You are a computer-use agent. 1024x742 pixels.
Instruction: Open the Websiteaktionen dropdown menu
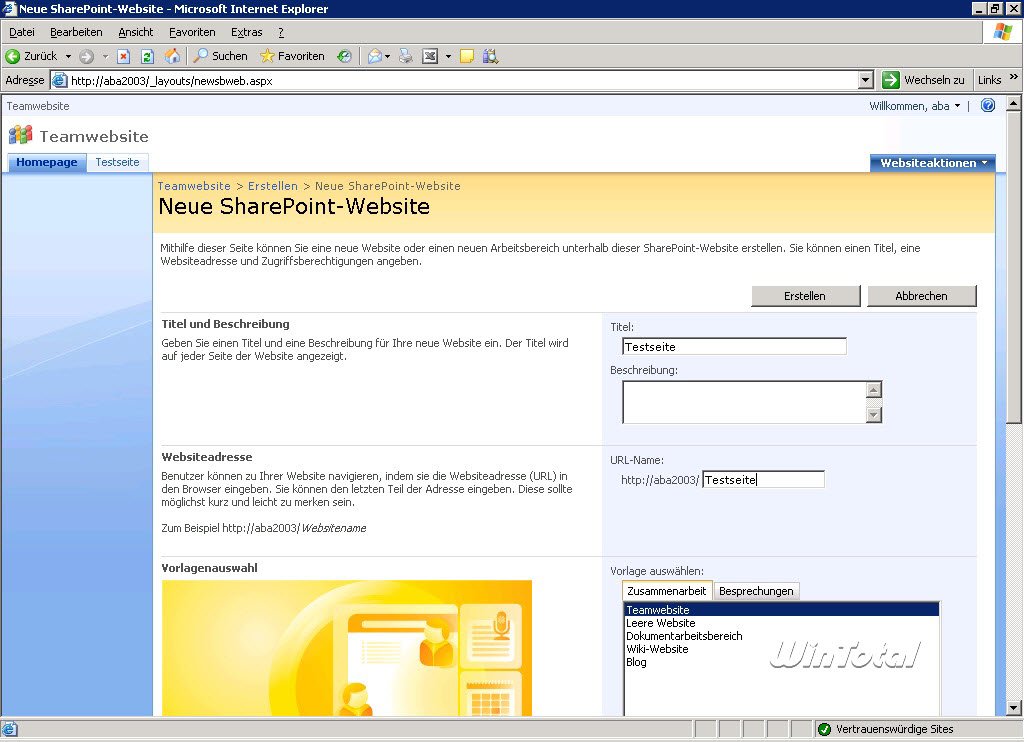pos(933,163)
